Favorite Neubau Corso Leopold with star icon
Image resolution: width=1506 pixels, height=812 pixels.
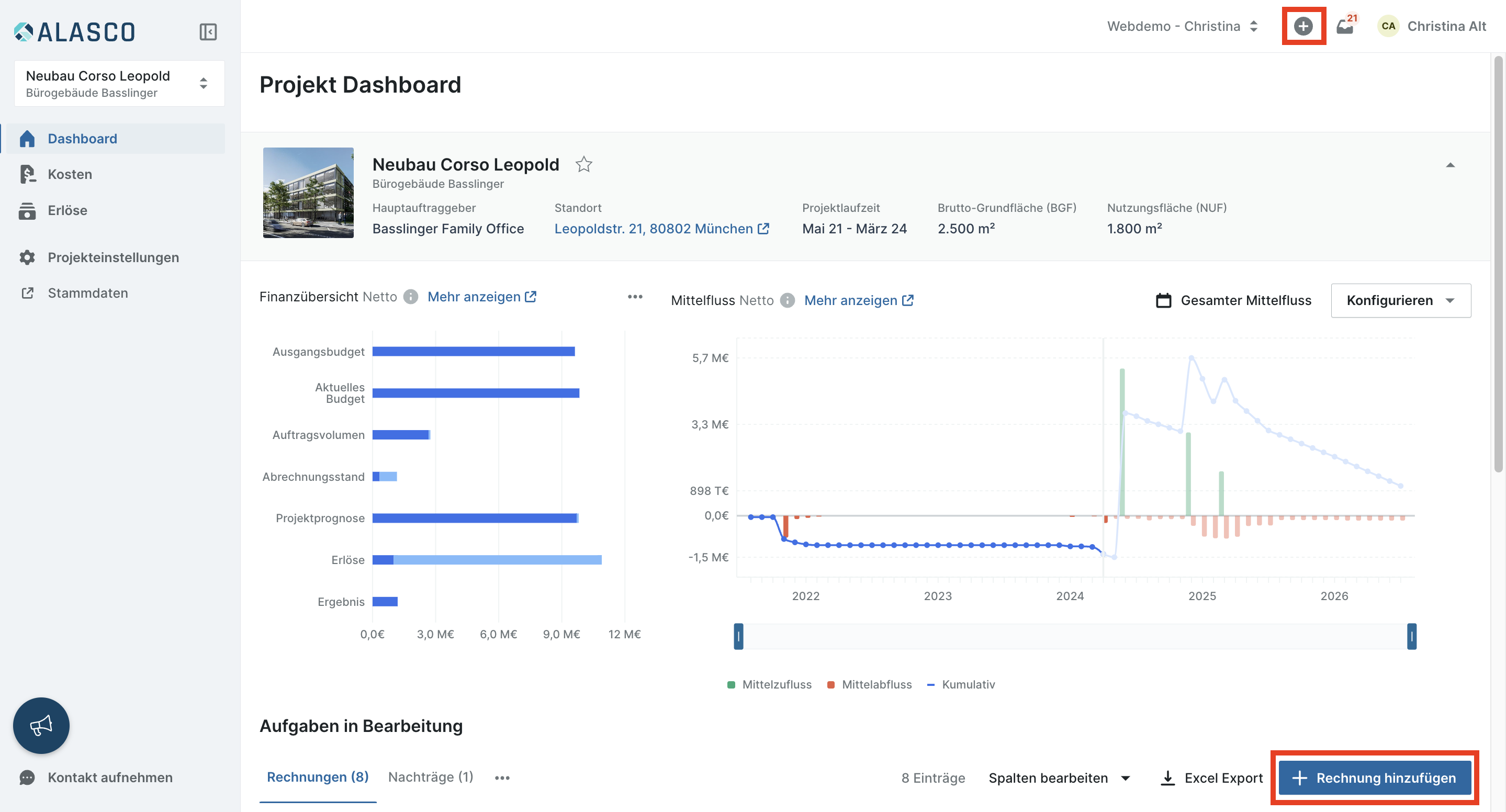pos(583,165)
